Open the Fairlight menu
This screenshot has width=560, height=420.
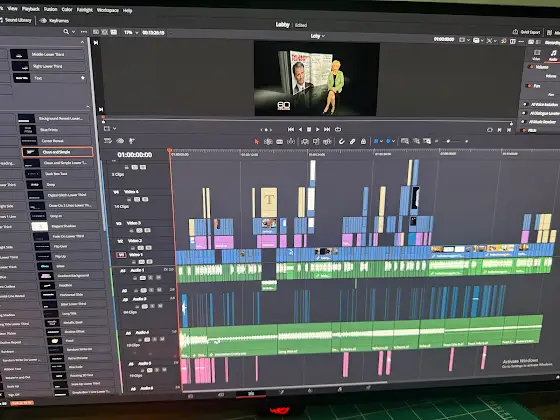(x=85, y=10)
